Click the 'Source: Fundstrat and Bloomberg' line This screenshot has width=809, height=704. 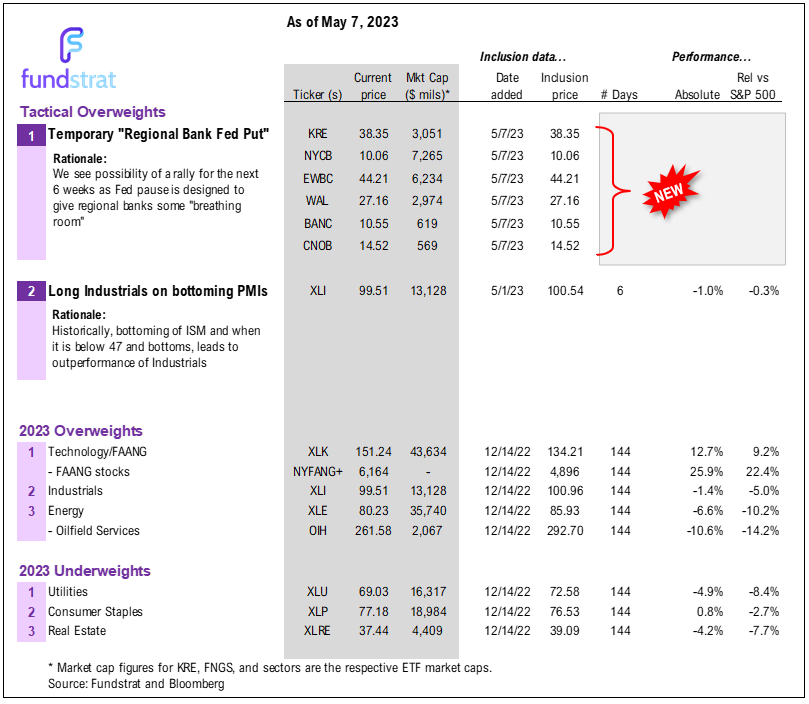[x=136, y=684]
